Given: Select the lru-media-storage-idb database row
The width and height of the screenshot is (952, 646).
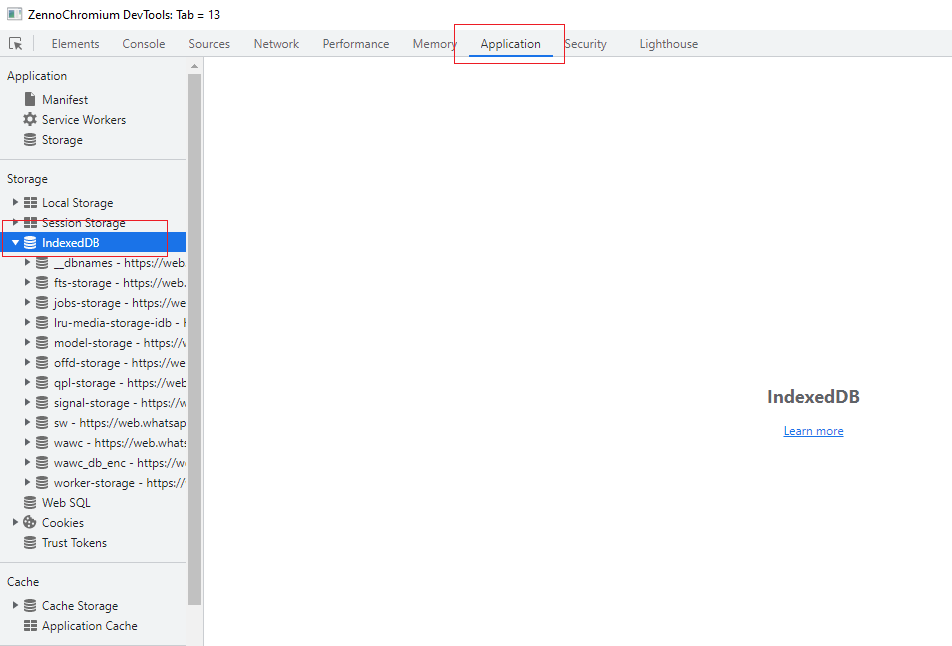Looking at the screenshot, I should coord(93,322).
